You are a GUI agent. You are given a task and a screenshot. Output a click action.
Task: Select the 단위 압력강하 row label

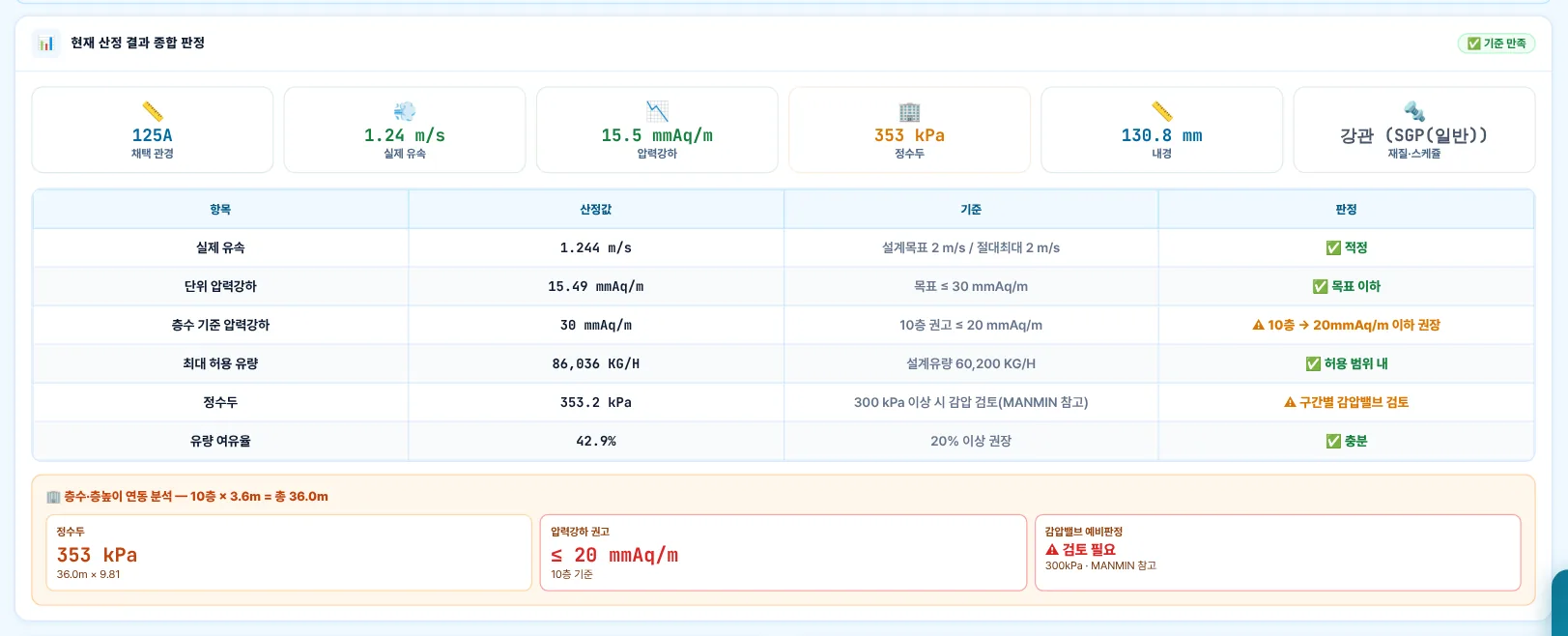point(220,287)
